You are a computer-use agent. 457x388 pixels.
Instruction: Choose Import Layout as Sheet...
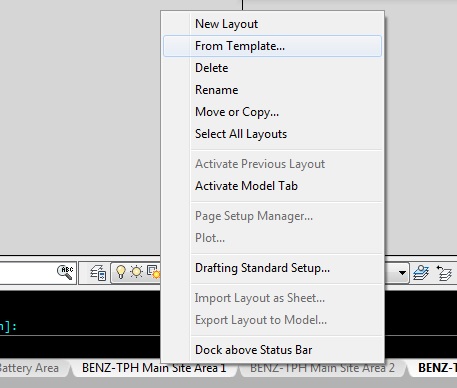coord(272,298)
